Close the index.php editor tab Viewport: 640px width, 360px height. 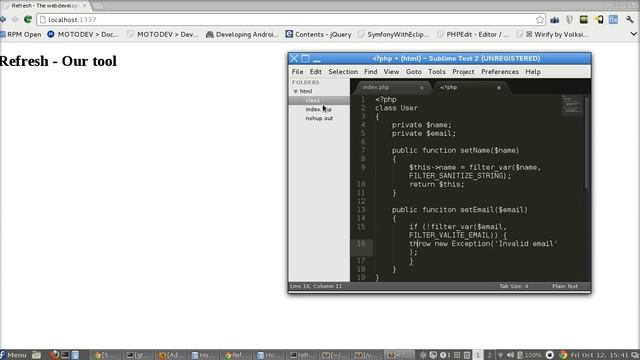pyautogui.click(x=422, y=87)
